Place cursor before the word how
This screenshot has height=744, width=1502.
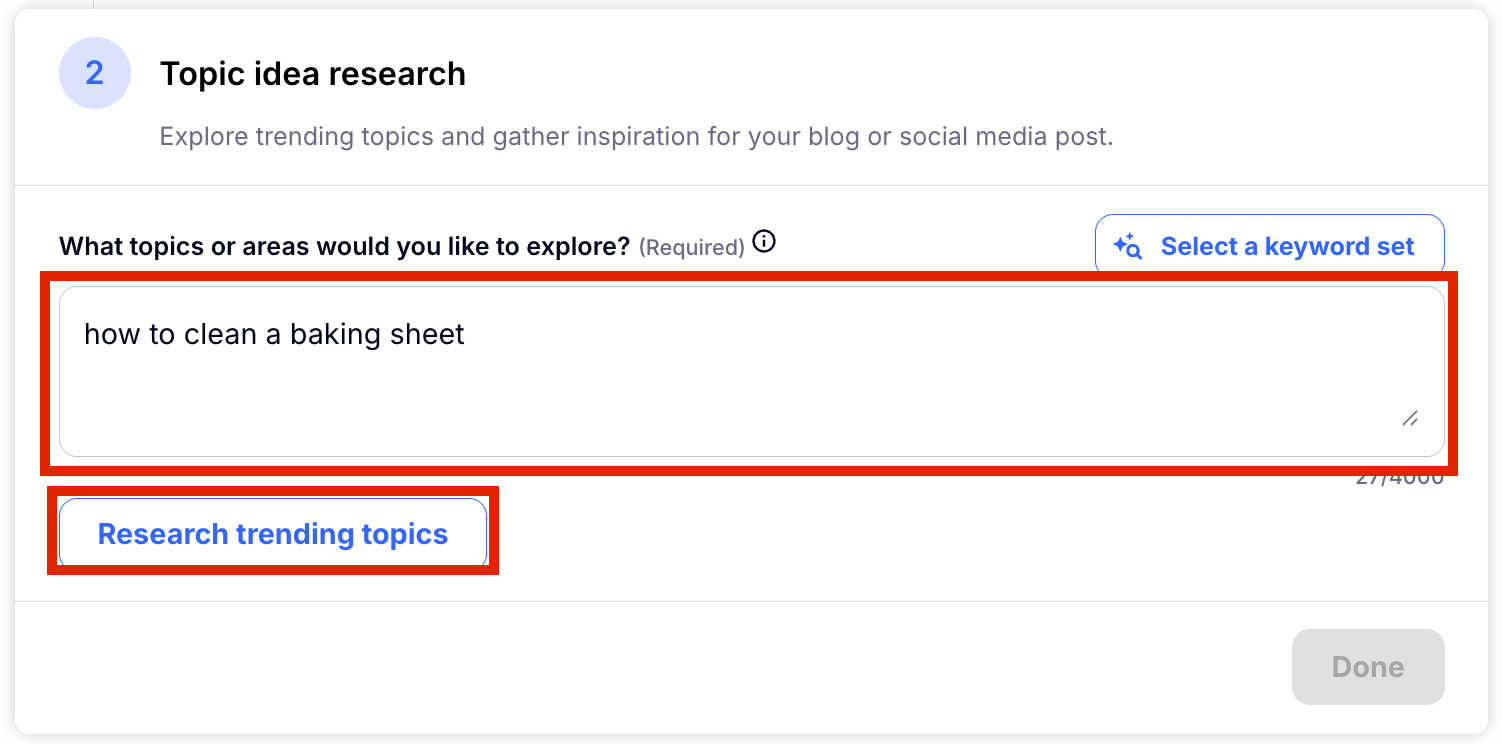(84, 334)
